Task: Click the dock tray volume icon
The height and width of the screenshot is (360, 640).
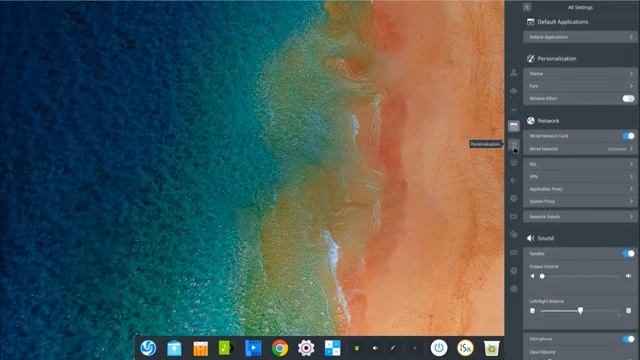Action: [375, 348]
